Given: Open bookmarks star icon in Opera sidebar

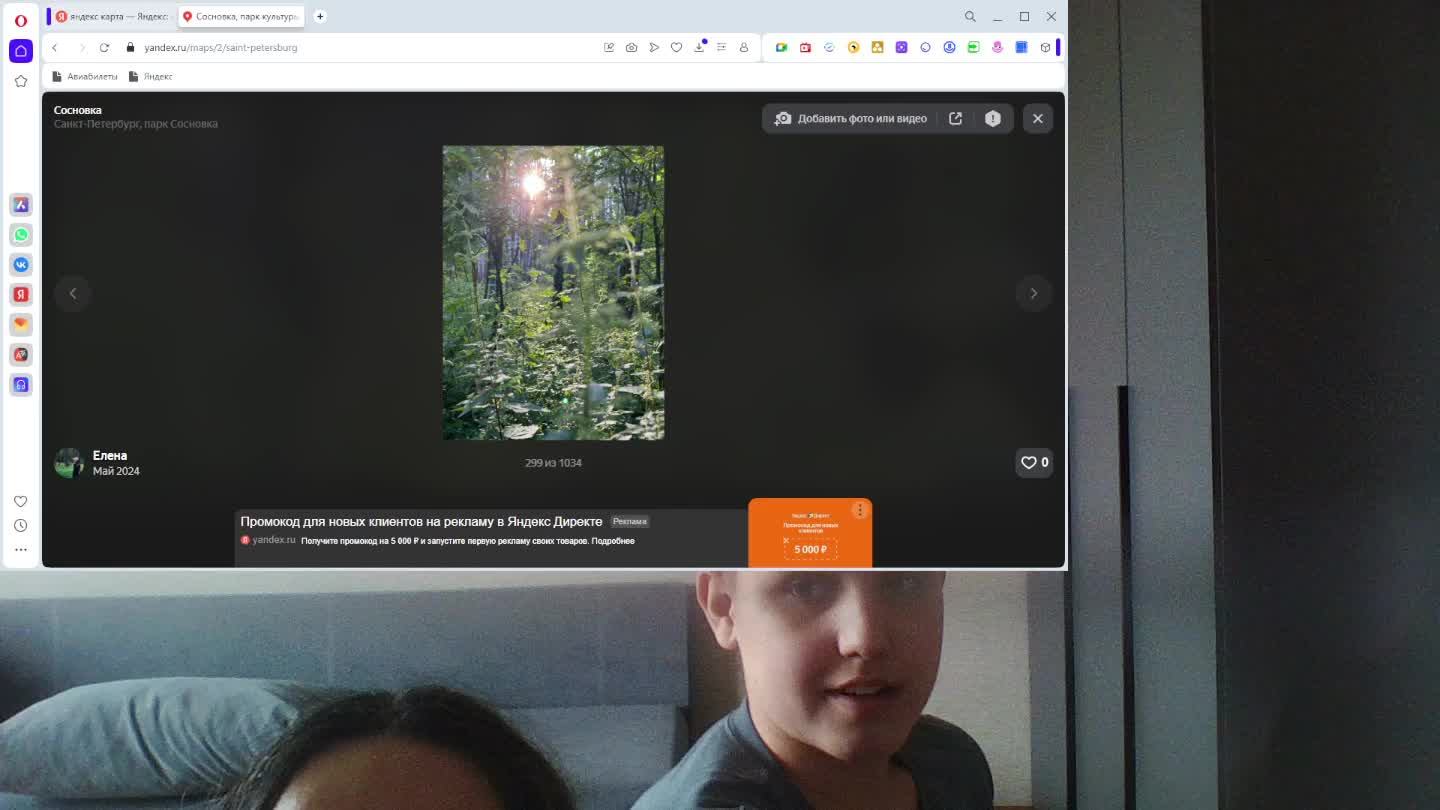Looking at the screenshot, I should (x=21, y=81).
